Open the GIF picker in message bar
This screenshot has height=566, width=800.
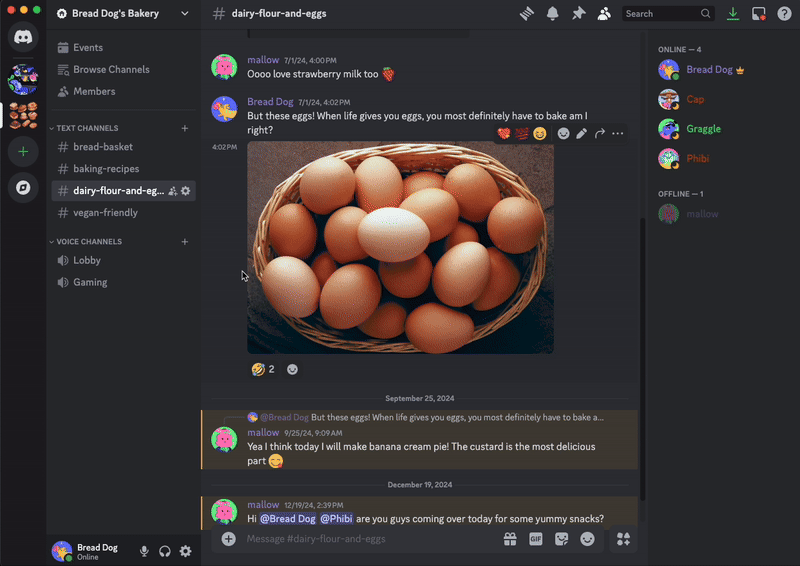[535, 539]
